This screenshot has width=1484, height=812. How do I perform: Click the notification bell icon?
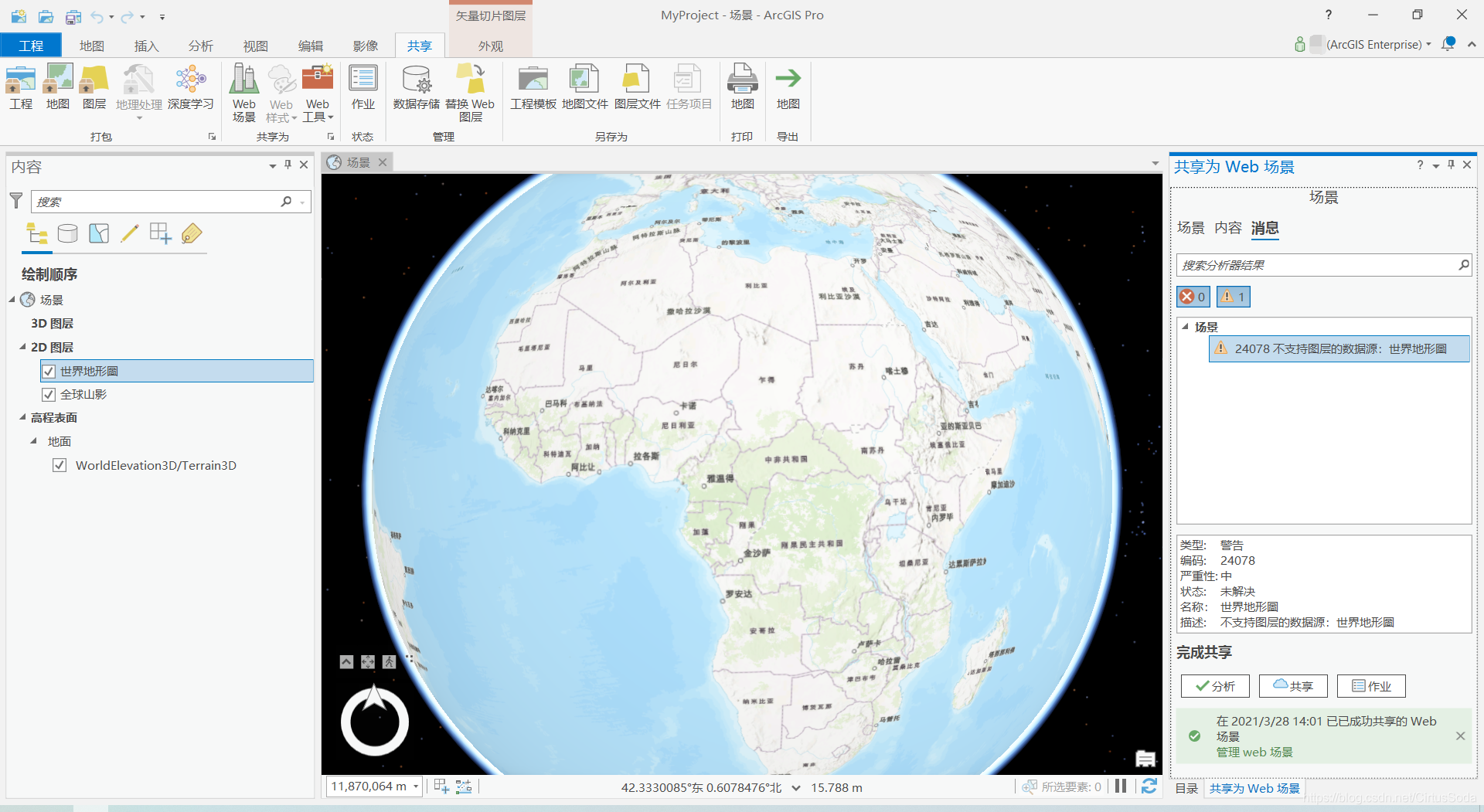[x=1448, y=44]
